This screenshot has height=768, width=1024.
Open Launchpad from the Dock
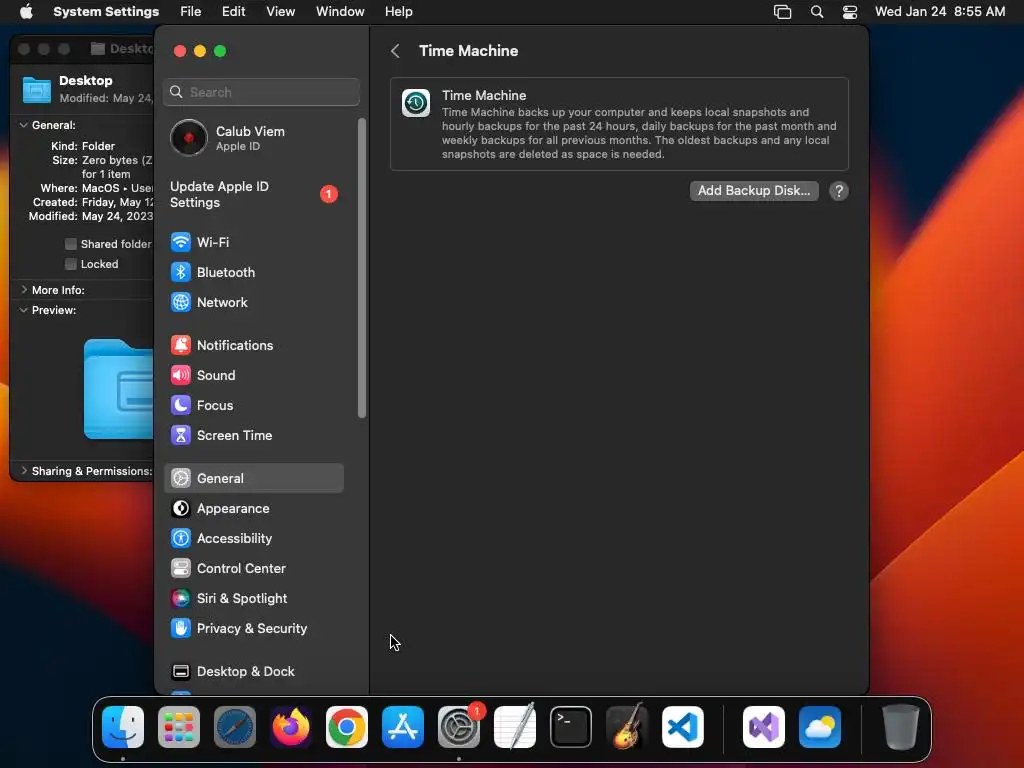point(179,727)
